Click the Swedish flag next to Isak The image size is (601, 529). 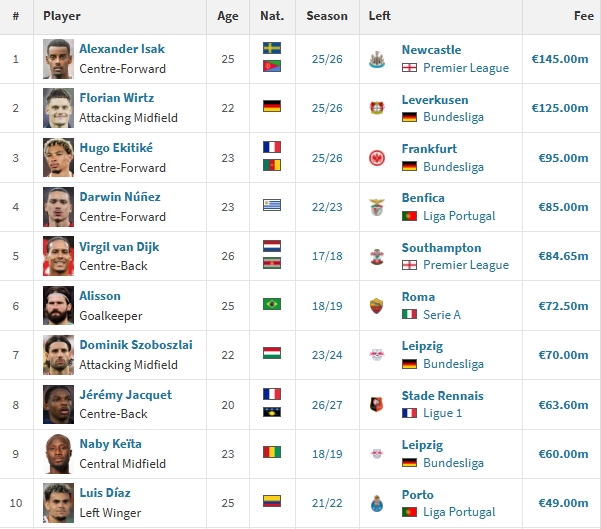coord(272,48)
